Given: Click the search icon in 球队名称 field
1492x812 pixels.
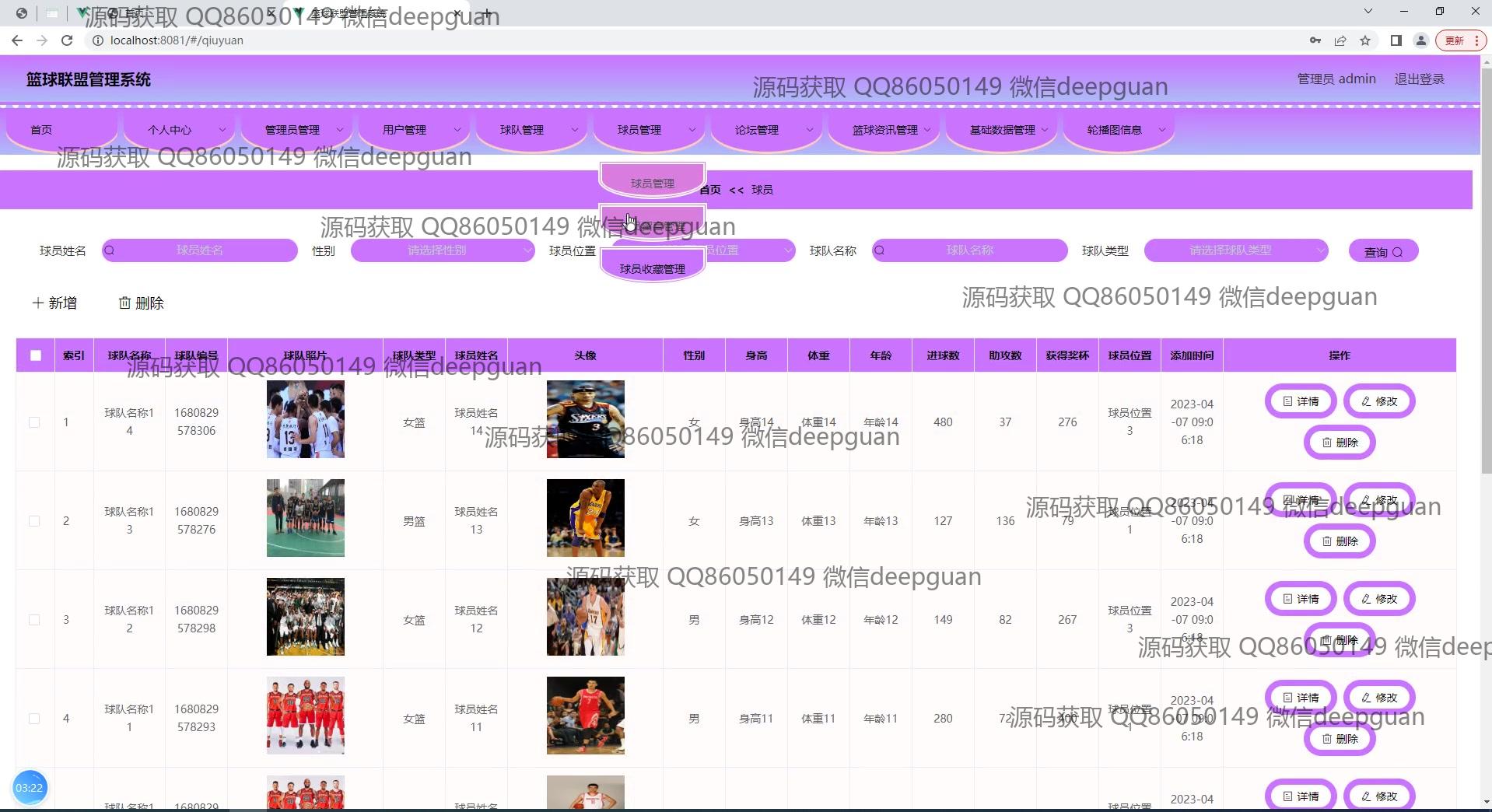Looking at the screenshot, I should (880, 250).
